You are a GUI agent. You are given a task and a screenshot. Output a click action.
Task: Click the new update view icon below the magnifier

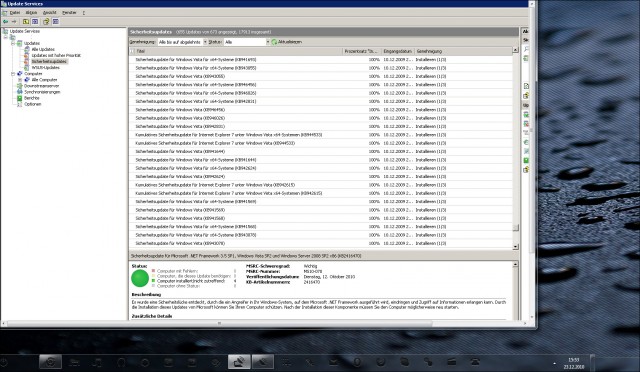tap(526, 58)
